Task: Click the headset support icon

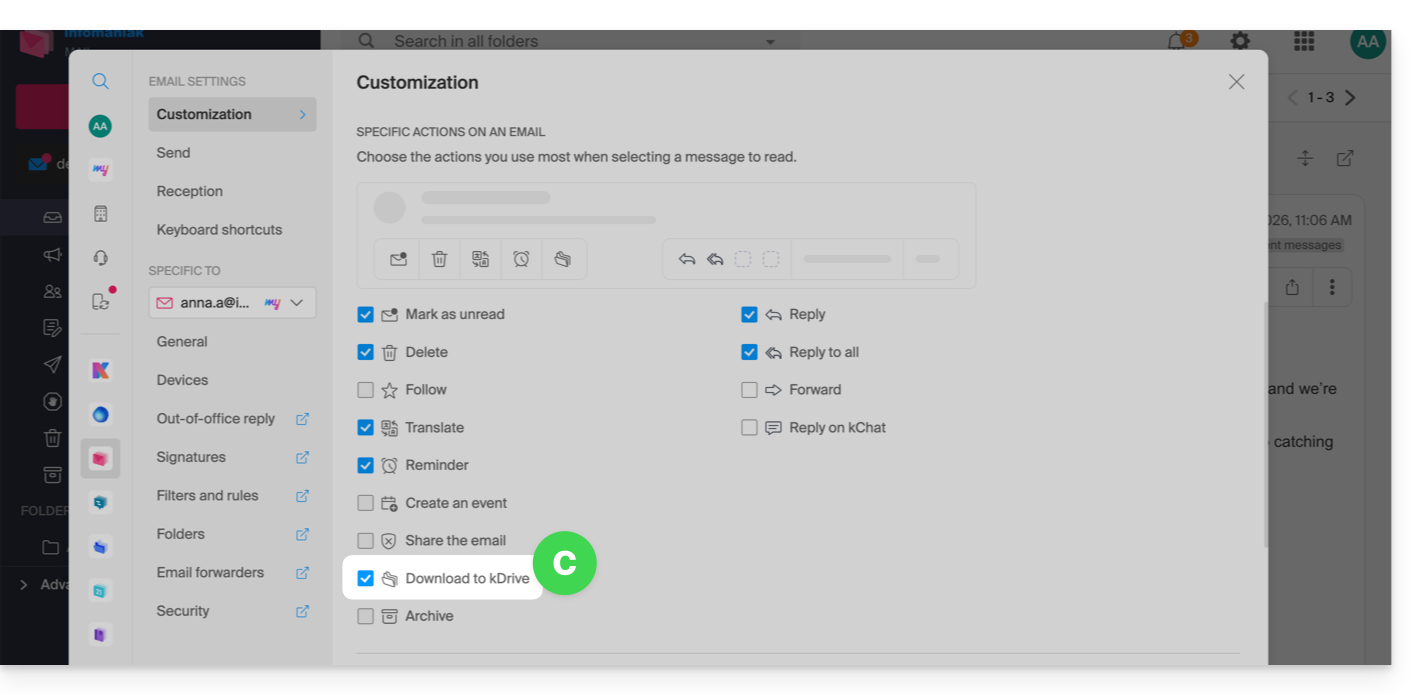Action: (x=100, y=258)
